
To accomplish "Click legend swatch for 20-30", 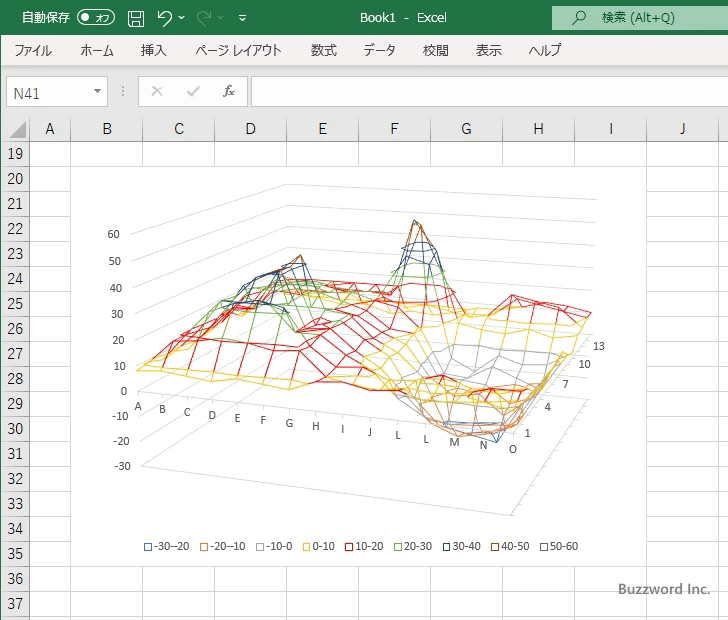I will point(398,547).
